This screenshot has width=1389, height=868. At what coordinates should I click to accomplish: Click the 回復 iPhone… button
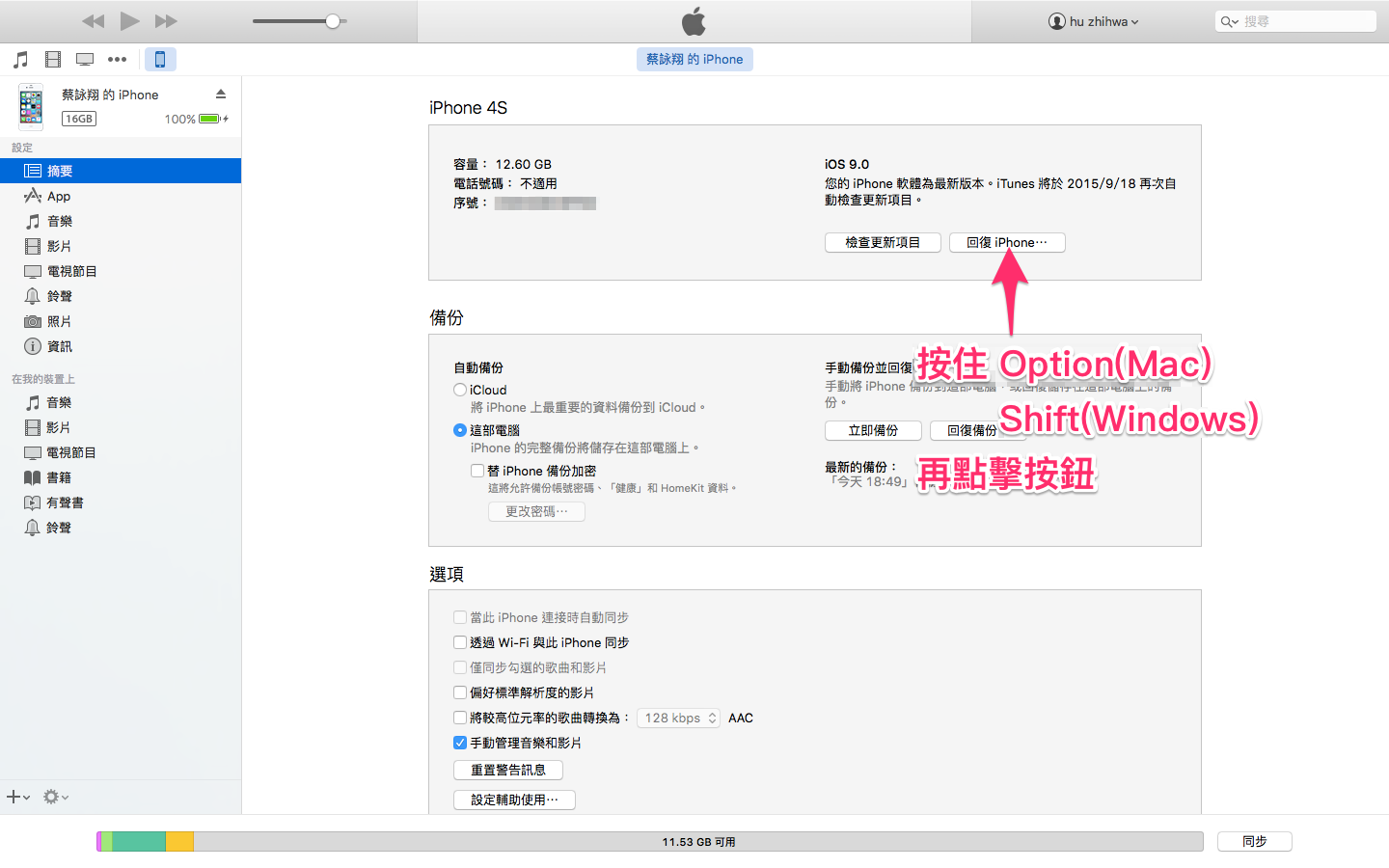tap(1007, 242)
